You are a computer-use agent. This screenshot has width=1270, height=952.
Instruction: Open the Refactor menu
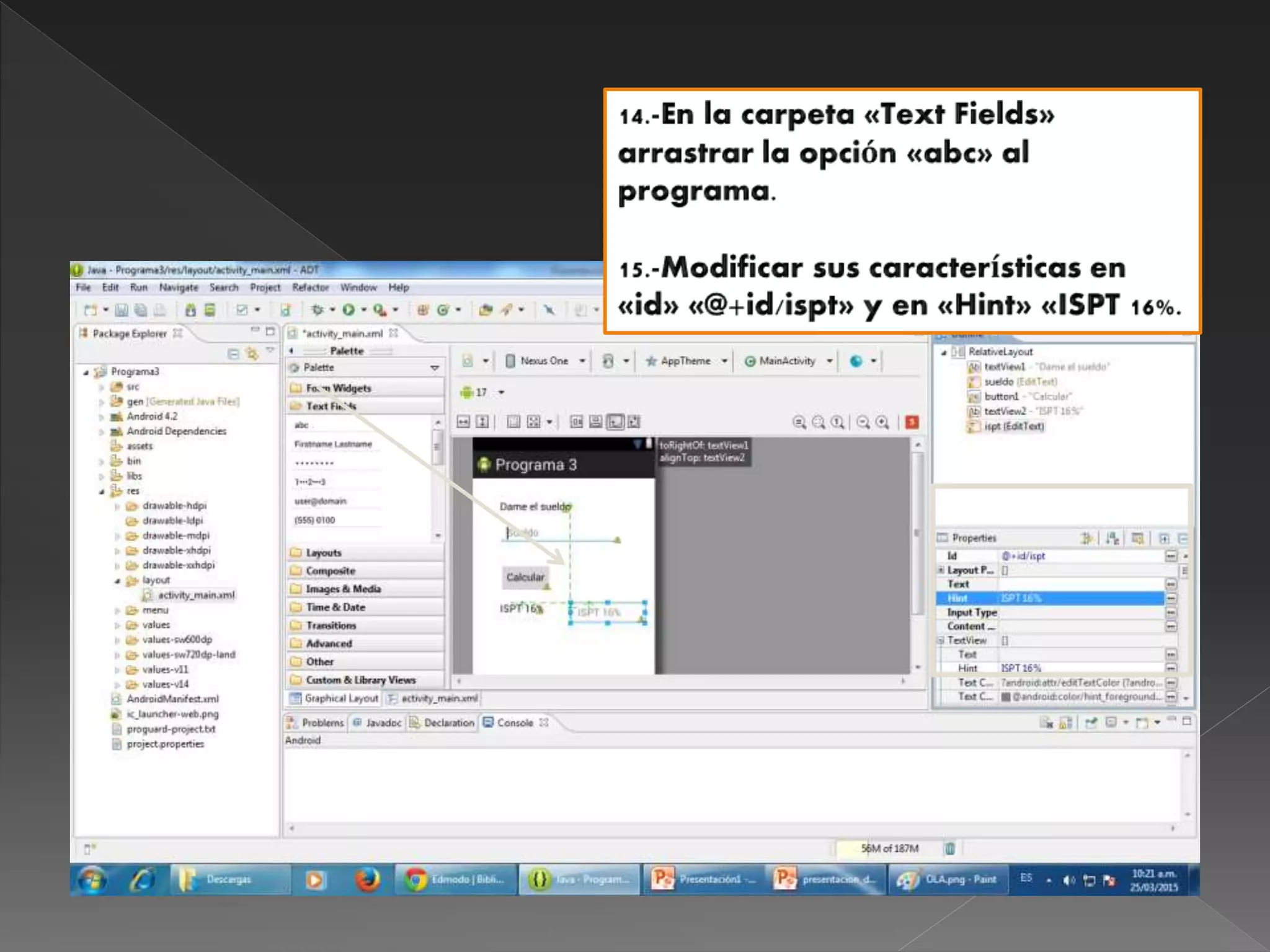tap(311, 288)
